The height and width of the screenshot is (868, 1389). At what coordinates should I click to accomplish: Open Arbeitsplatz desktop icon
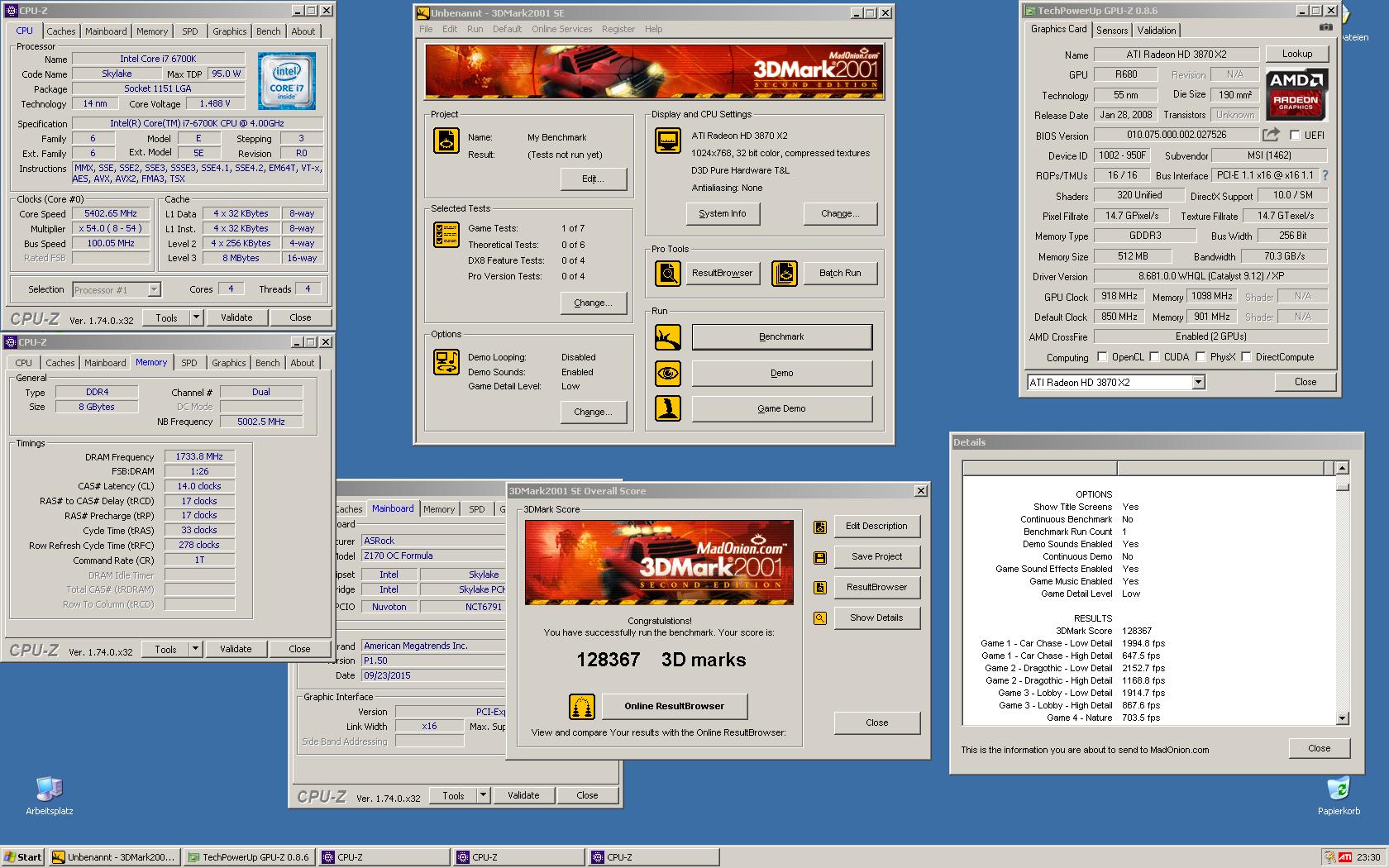coord(50,796)
